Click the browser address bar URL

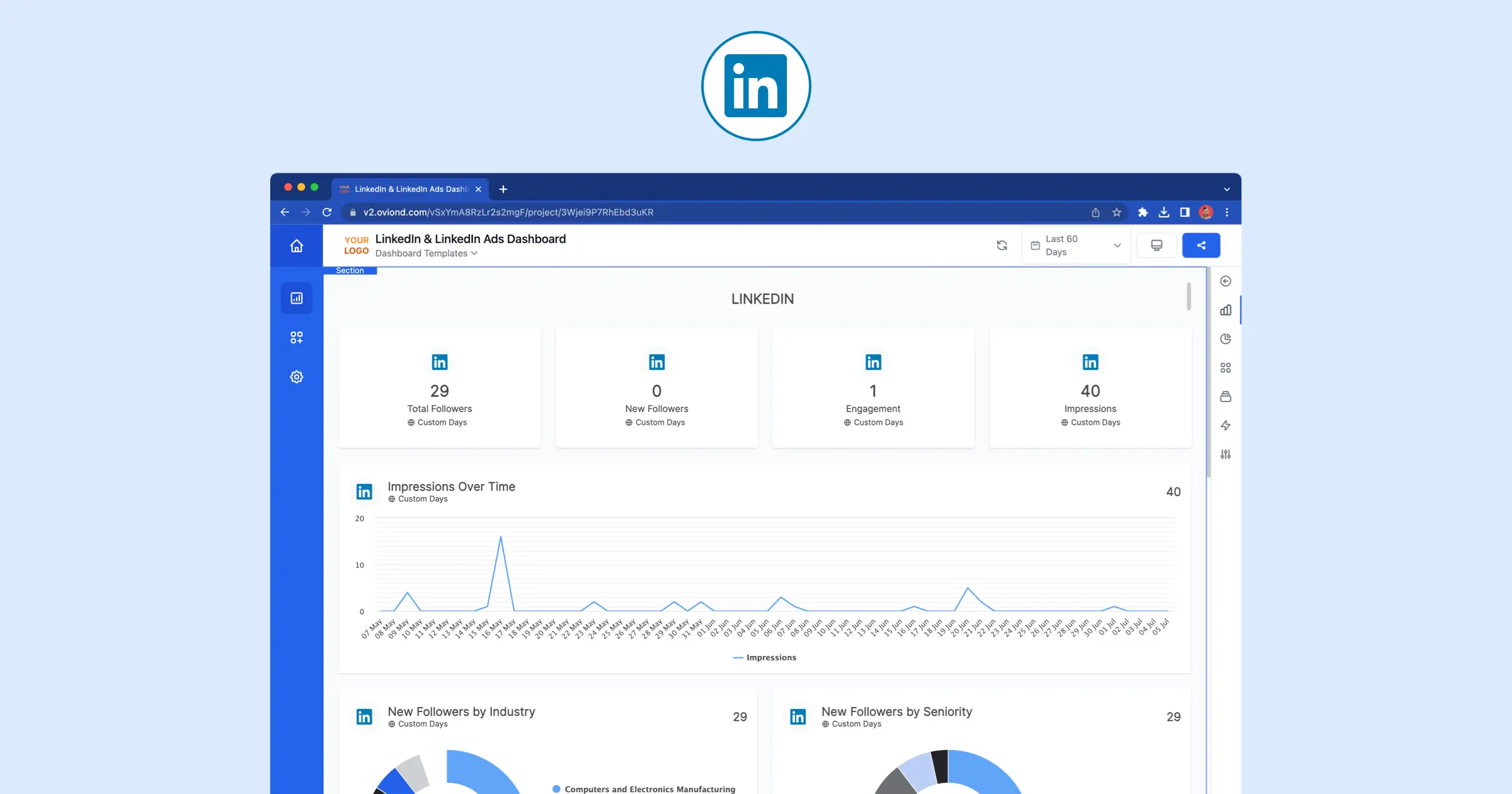(508, 212)
